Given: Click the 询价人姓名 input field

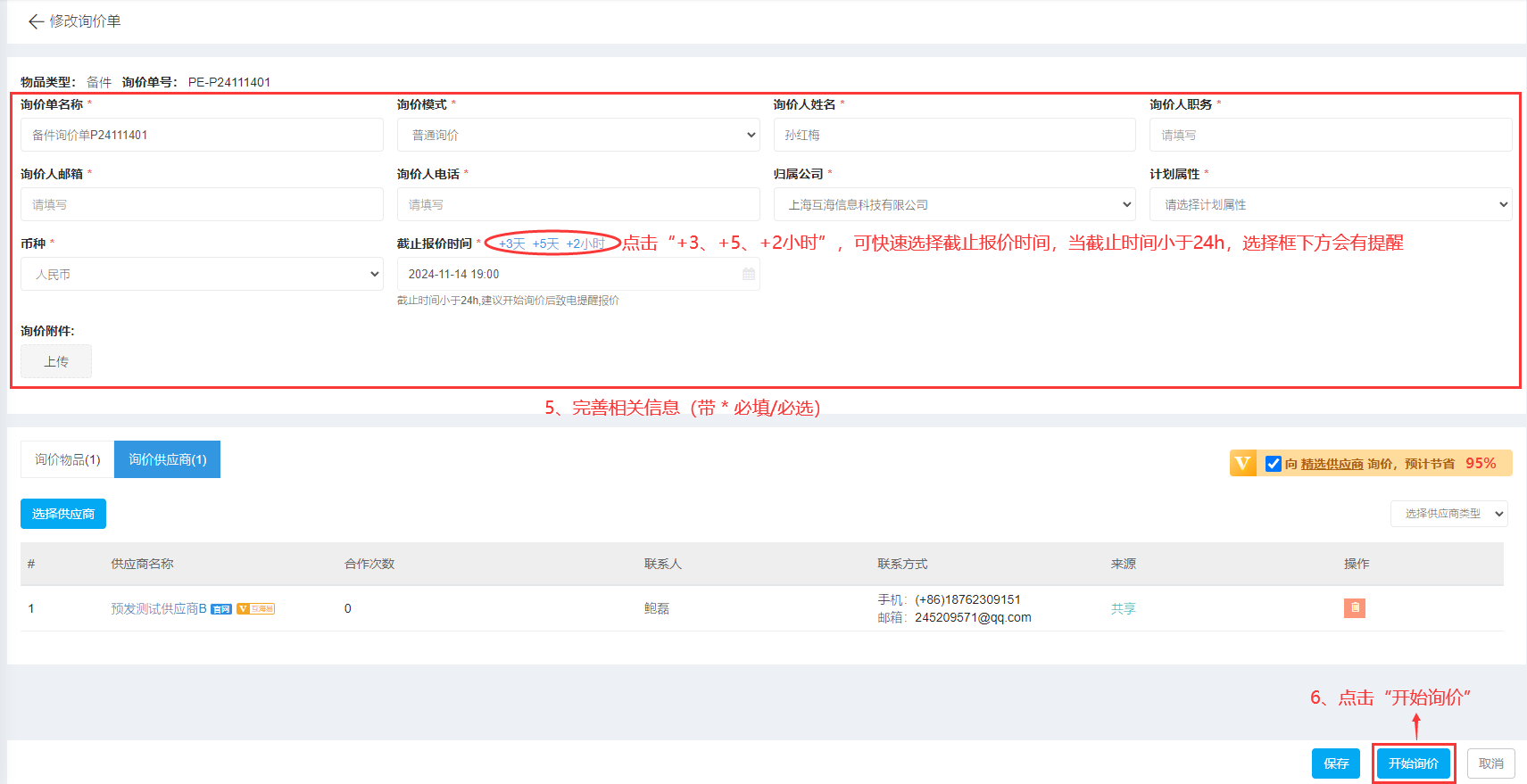Looking at the screenshot, I should [954, 135].
